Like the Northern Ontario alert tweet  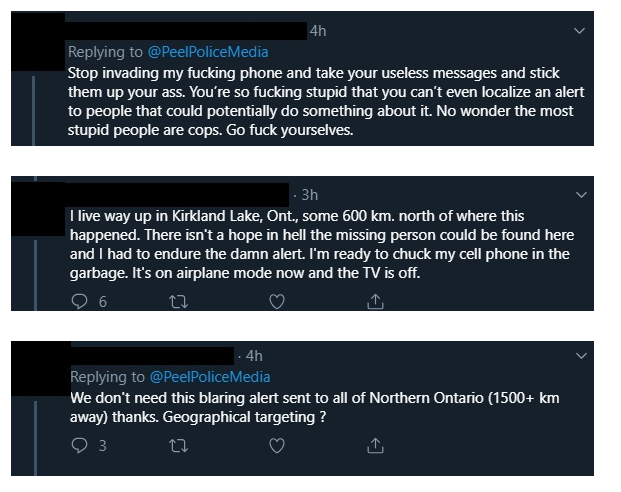[x=278, y=444]
